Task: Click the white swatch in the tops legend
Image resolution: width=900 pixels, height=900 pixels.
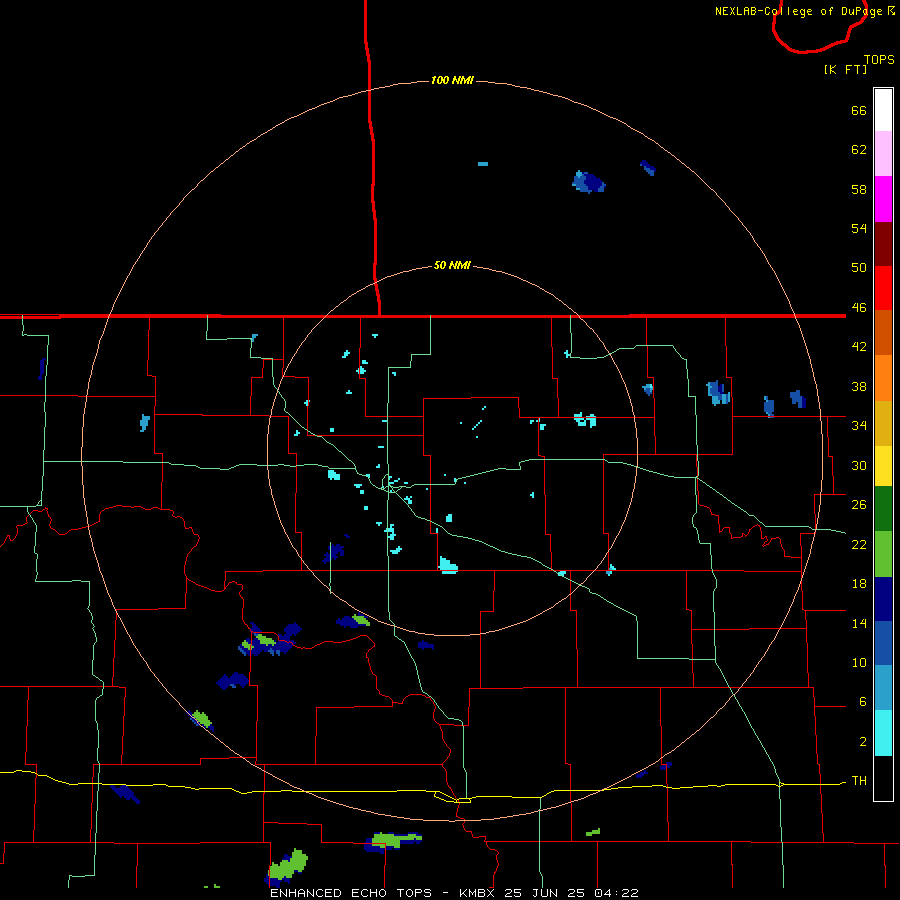Action: tap(883, 110)
